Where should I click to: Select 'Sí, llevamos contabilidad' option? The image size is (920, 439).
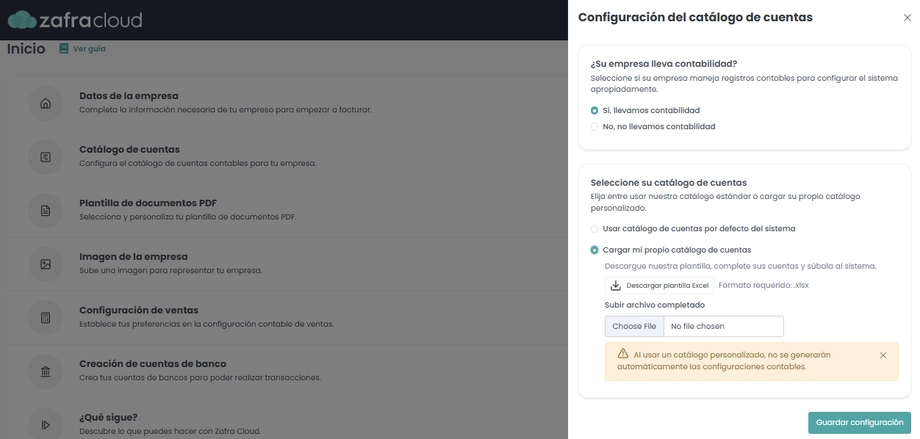(595, 110)
